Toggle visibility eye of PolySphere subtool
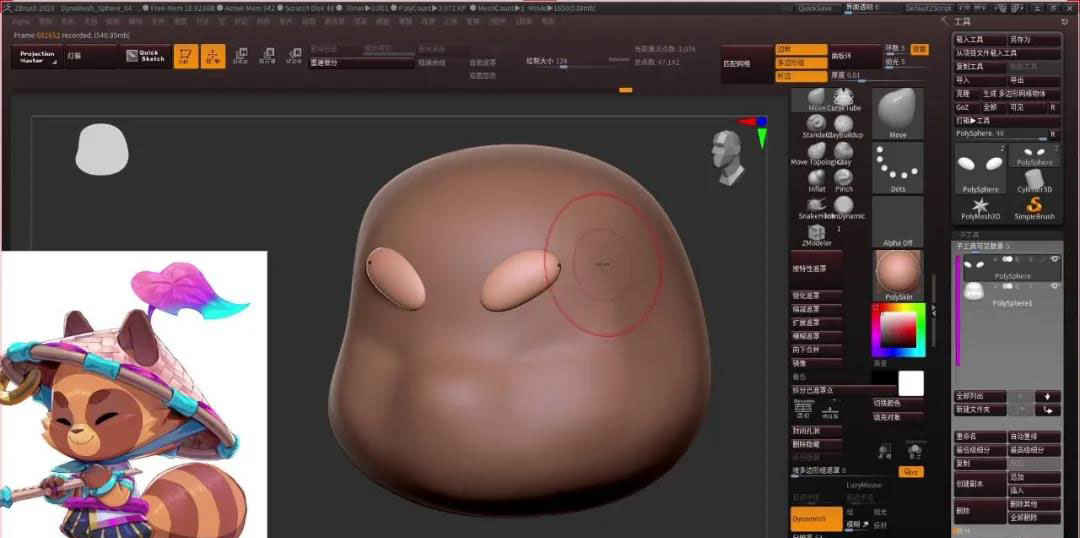The image size is (1080, 538). [1054, 259]
